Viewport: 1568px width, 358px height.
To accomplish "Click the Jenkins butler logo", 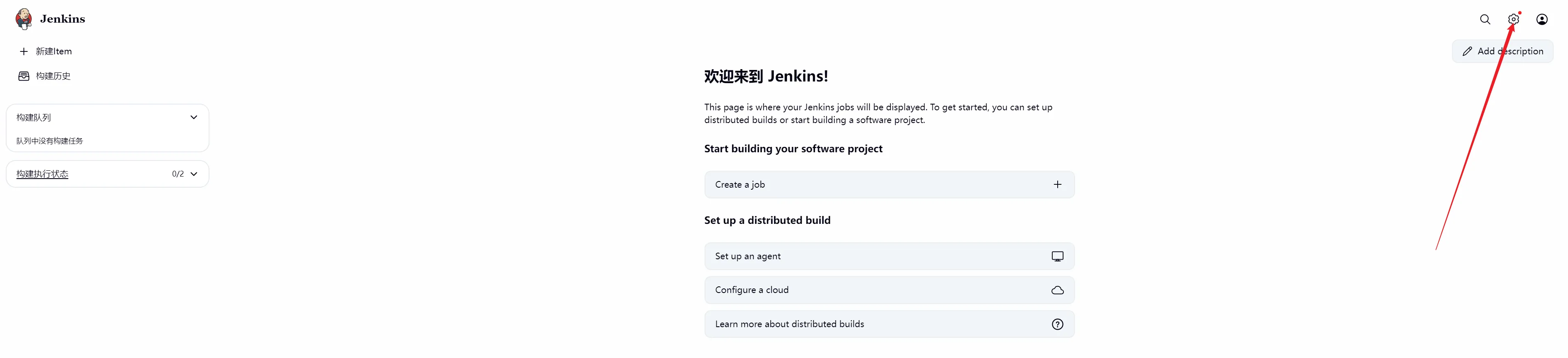I will click(24, 19).
